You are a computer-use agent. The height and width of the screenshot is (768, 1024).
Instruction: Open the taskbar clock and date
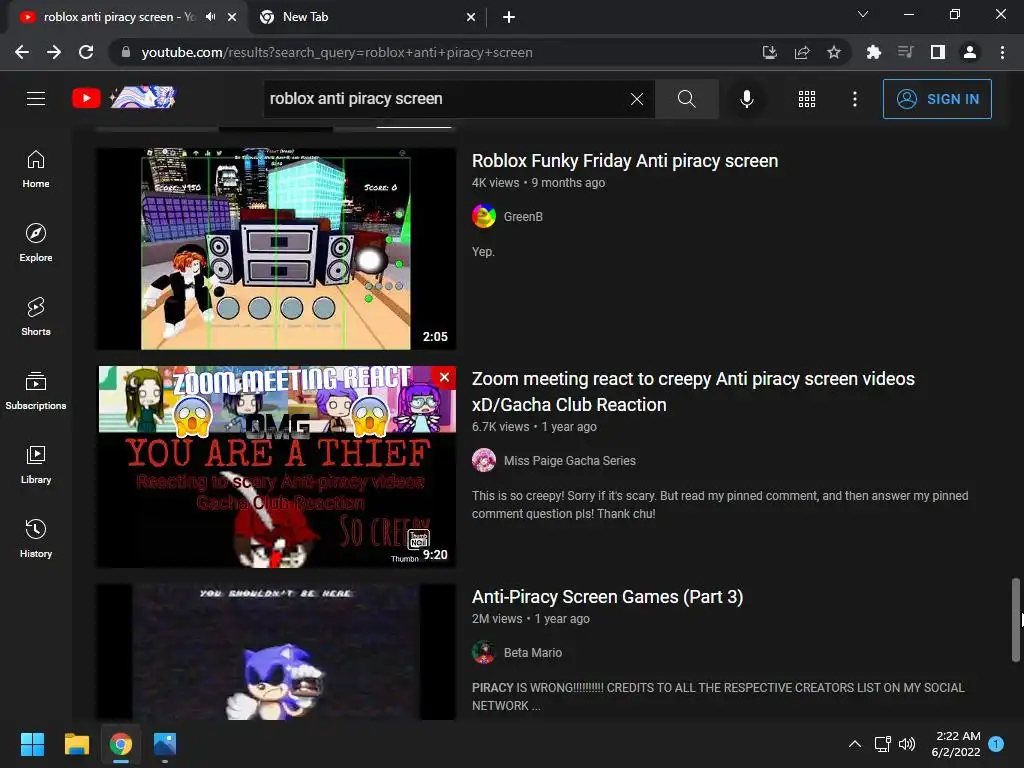(955, 744)
